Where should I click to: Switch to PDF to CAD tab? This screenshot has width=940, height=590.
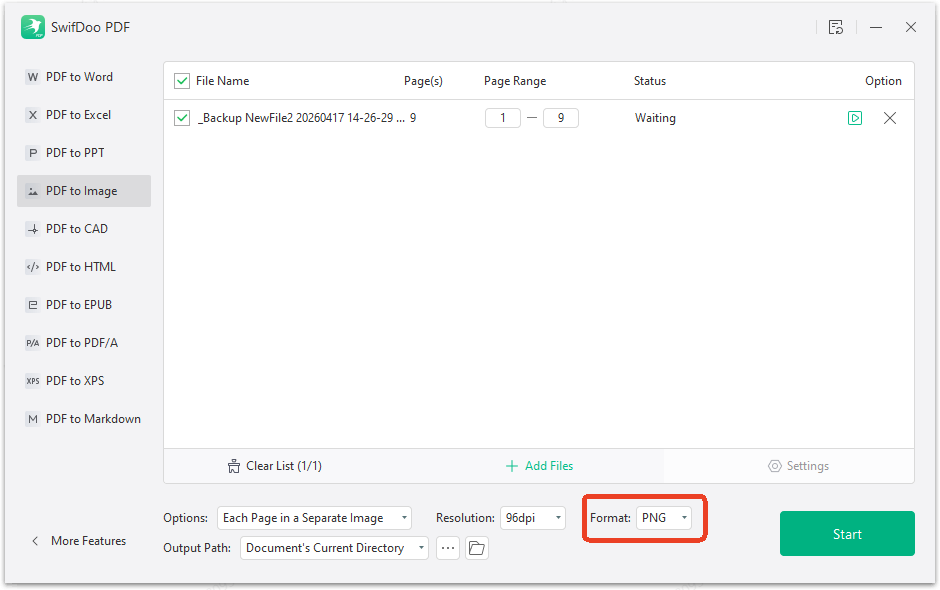pyautogui.click(x=84, y=229)
